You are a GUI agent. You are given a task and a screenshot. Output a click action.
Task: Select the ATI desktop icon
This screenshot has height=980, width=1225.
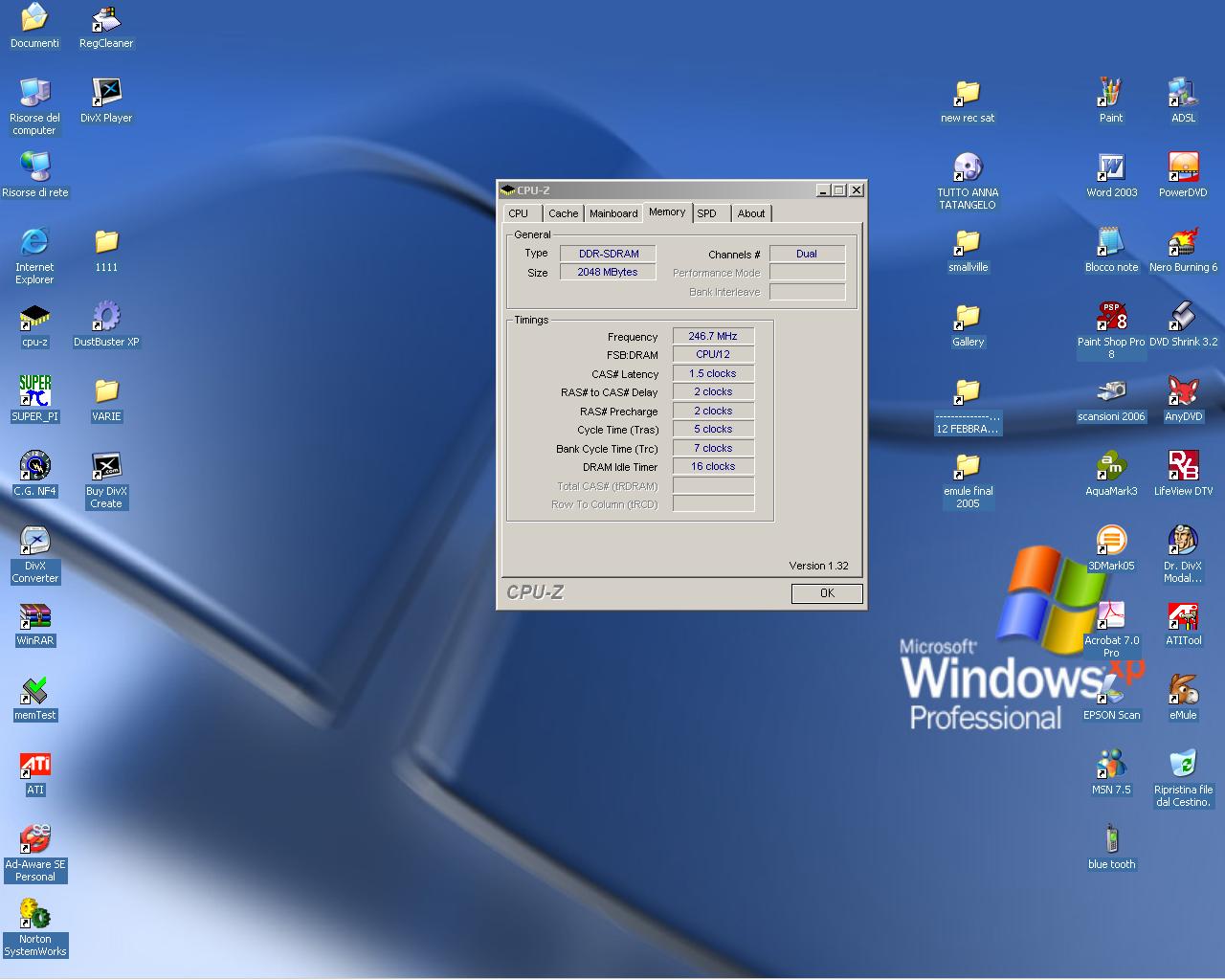[x=34, y=772]
